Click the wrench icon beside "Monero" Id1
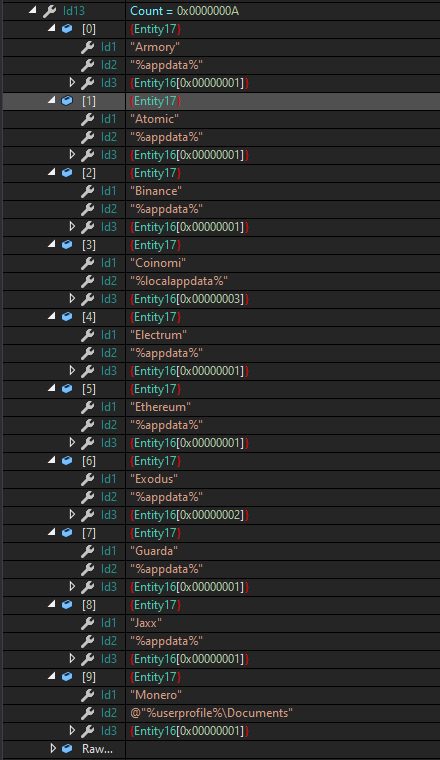440x760 pixels. (87, 695)
